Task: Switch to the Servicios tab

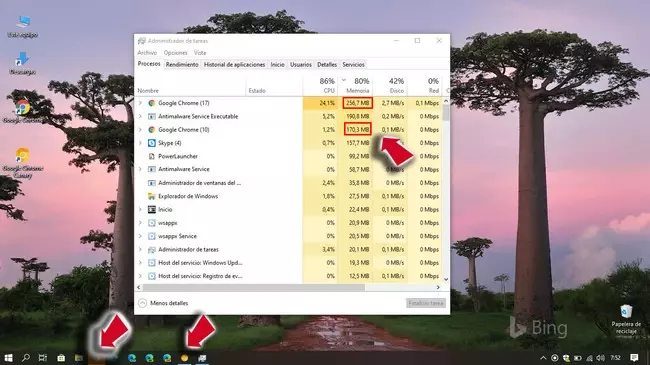Action: [354, 65]
